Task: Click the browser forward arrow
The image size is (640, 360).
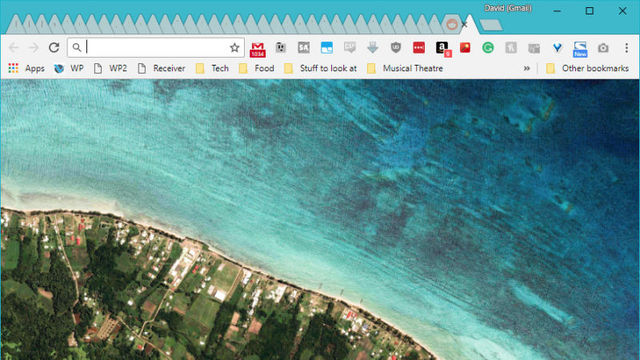Action: coord(33,47)
